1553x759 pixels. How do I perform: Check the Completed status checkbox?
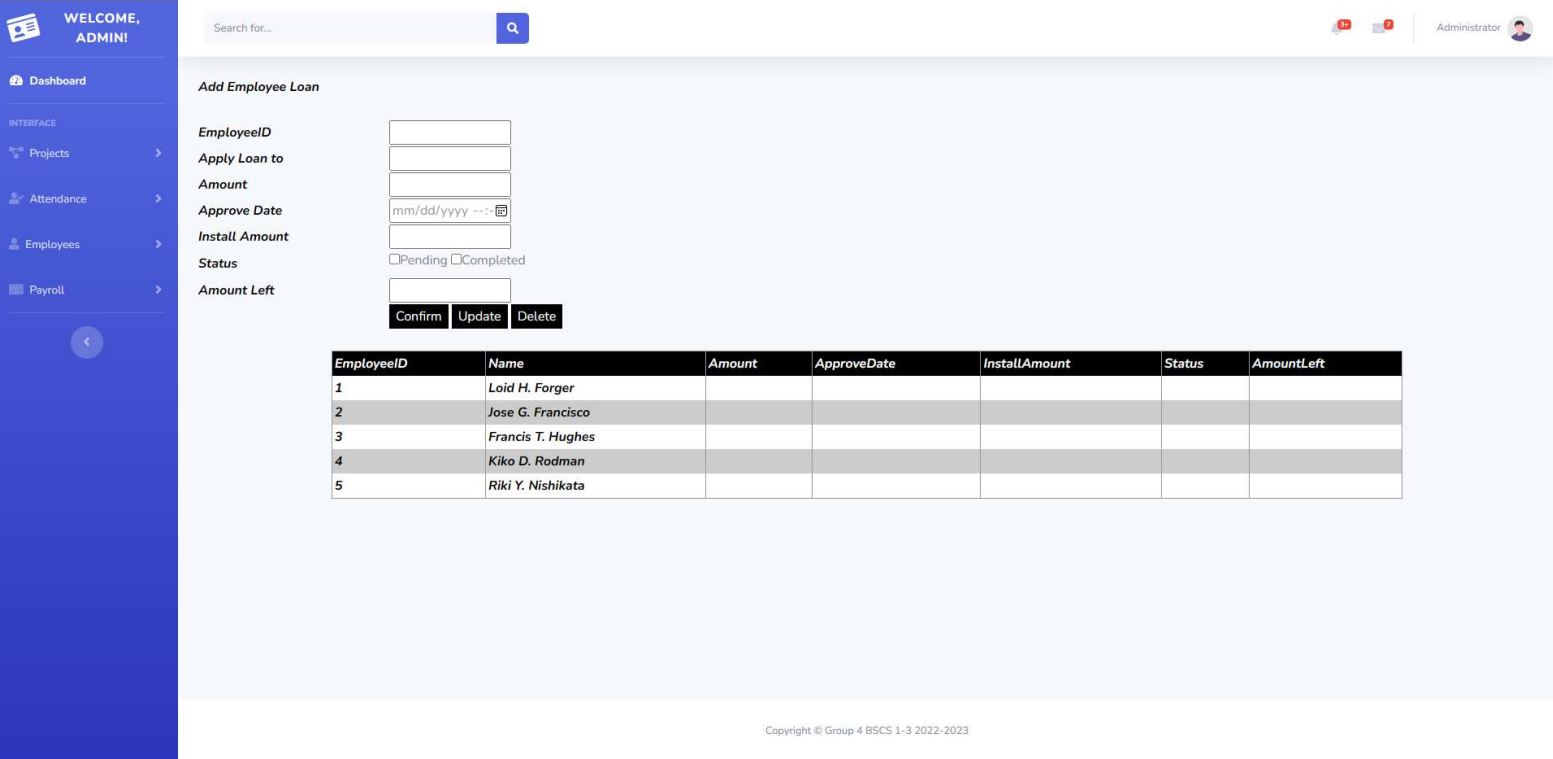pos(456,260)
